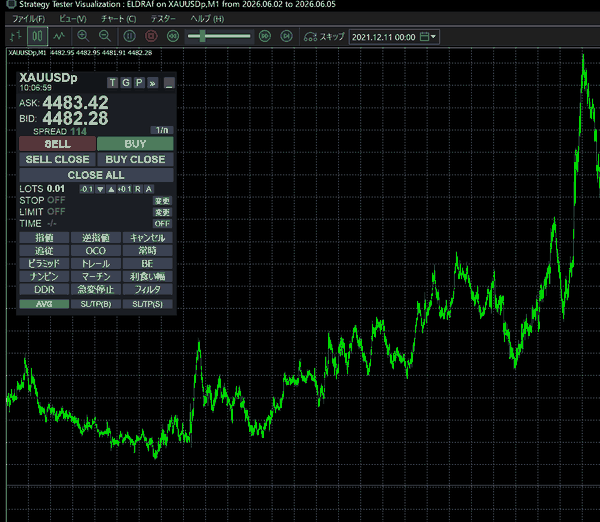600x522 pixels.
Task: Adjust the playback speed slider
Action: pyautogui.click(x=202, y=36)
